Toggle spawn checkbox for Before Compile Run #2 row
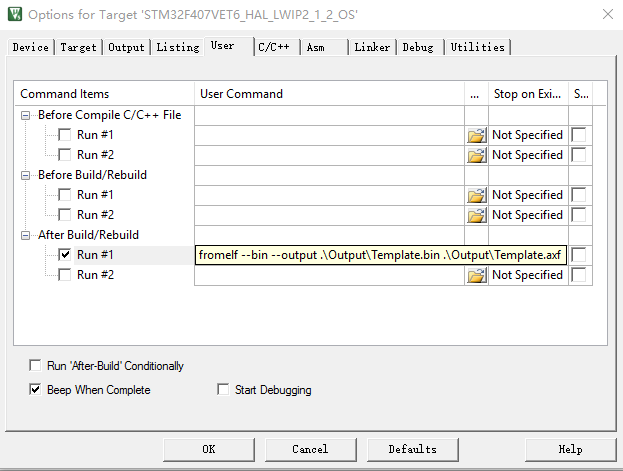The height and width of the screenshot is (471, 623). tap(579, 155)
